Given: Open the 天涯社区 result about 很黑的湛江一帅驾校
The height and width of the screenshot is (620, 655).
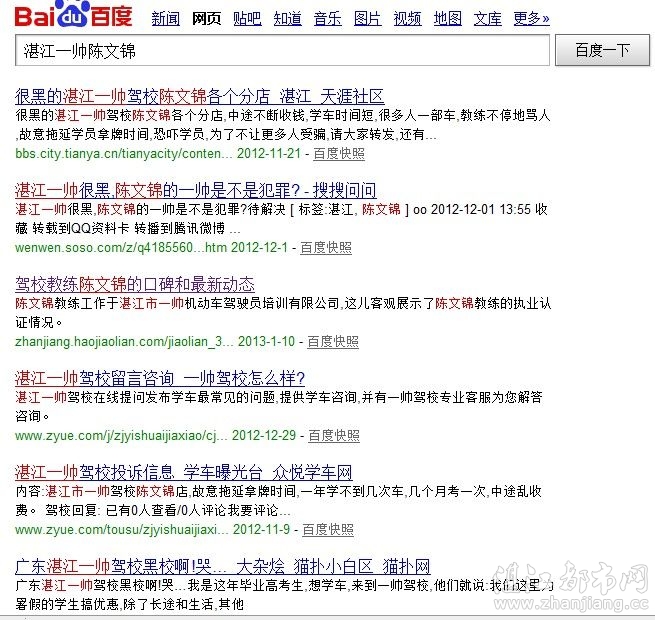Looking at the screenshot, I should pyautogui.click(x=200, y=96).
